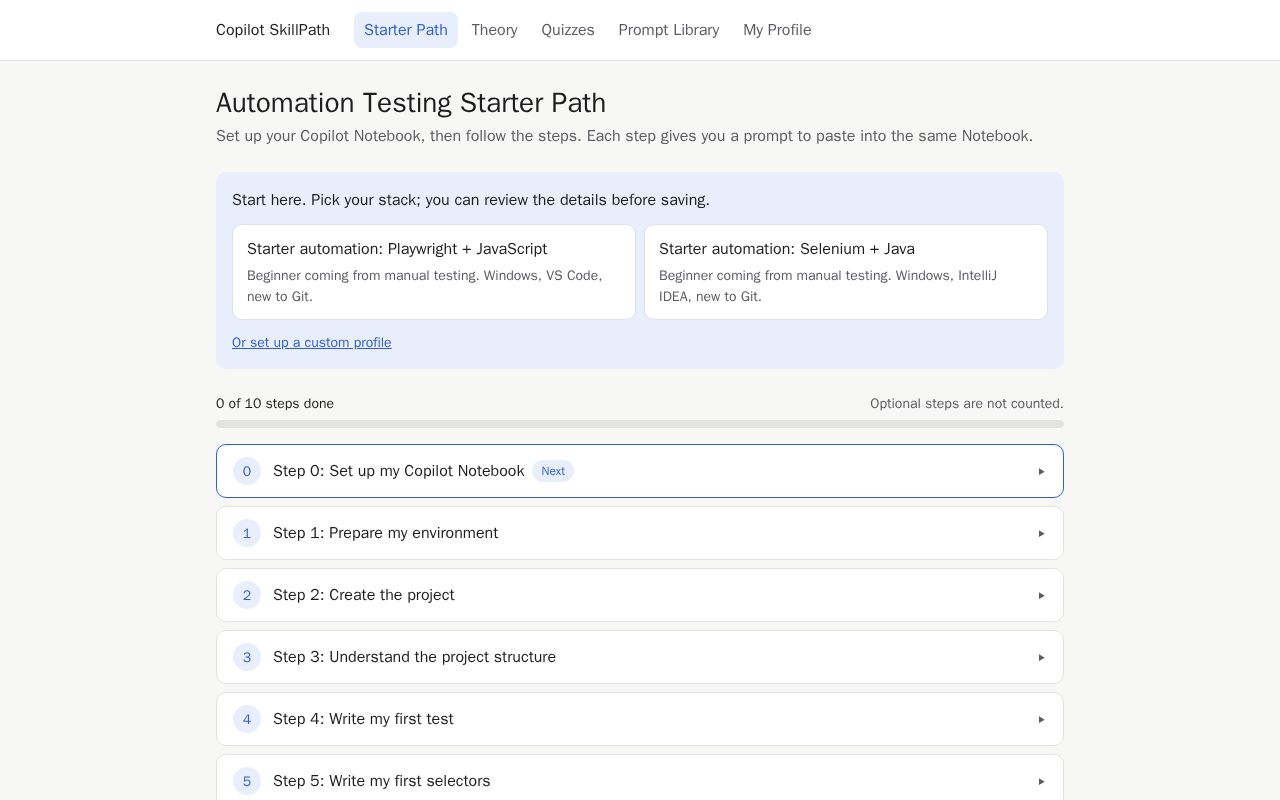Expand Step 1 using its disclosure triangle
Viewport: 1280px width, 800px height.
1041,533
